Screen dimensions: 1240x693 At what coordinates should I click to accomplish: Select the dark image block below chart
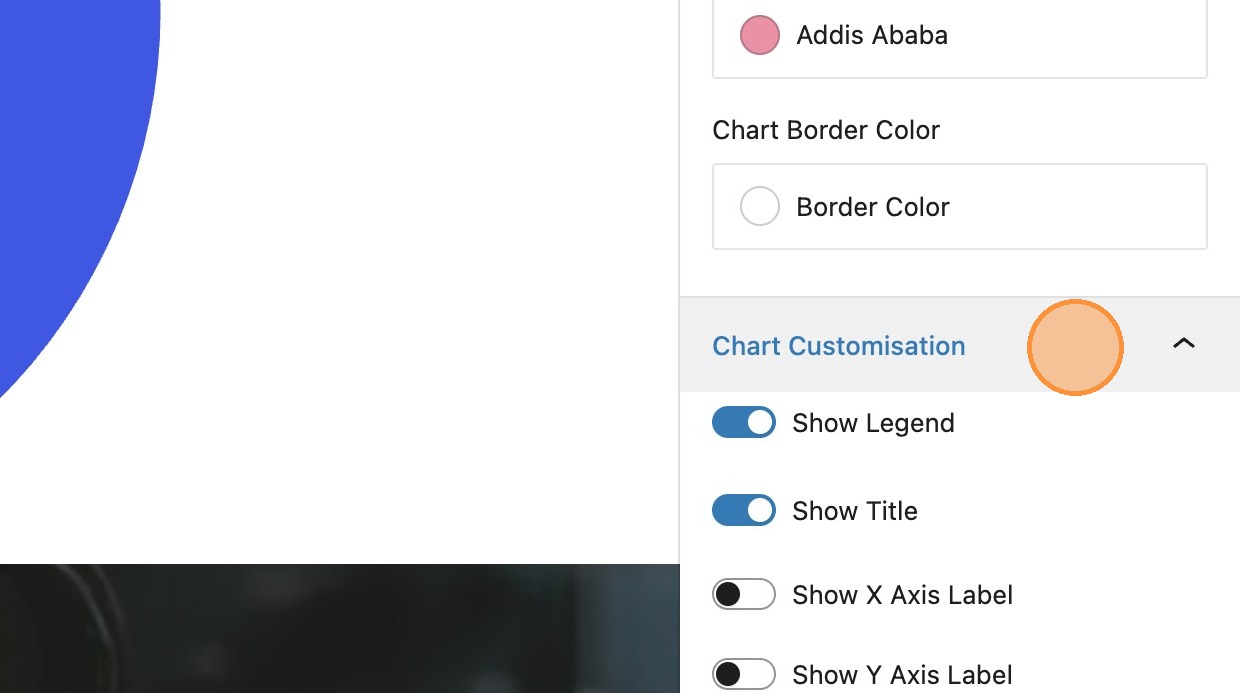point(340,630)
